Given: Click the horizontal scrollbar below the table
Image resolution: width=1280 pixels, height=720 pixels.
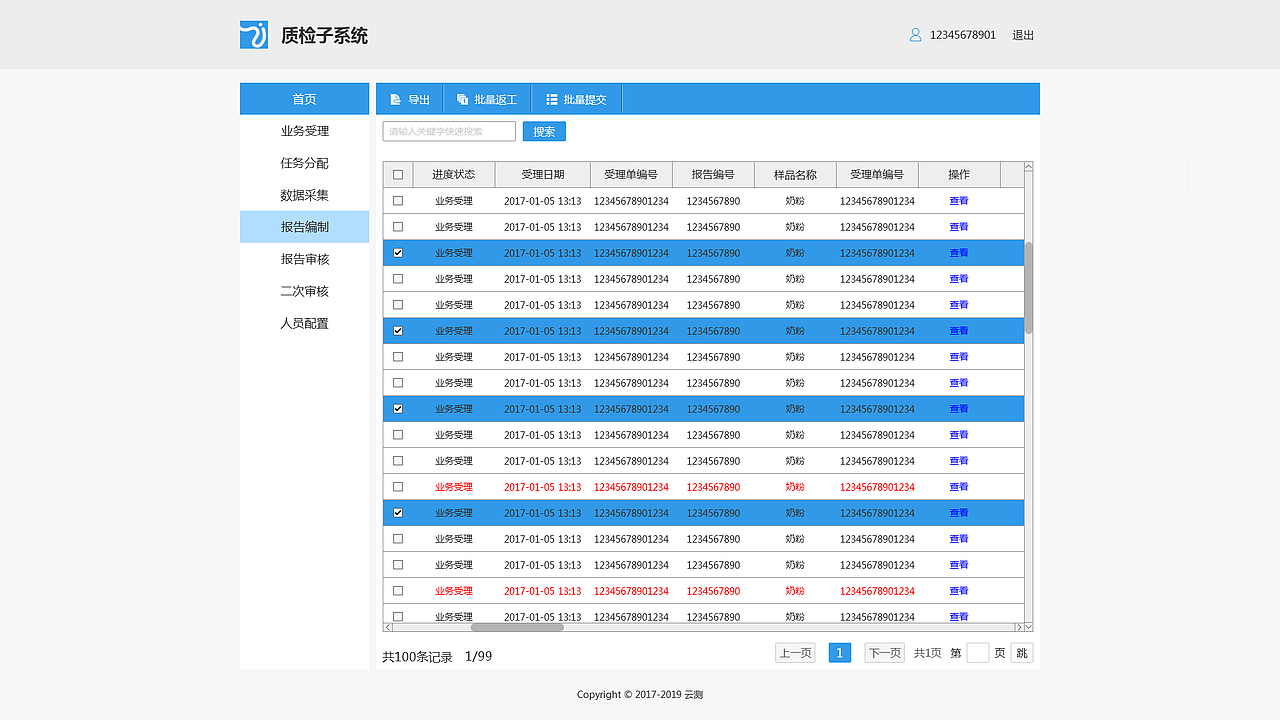Looking at the screenshot, I should (517, 629).
